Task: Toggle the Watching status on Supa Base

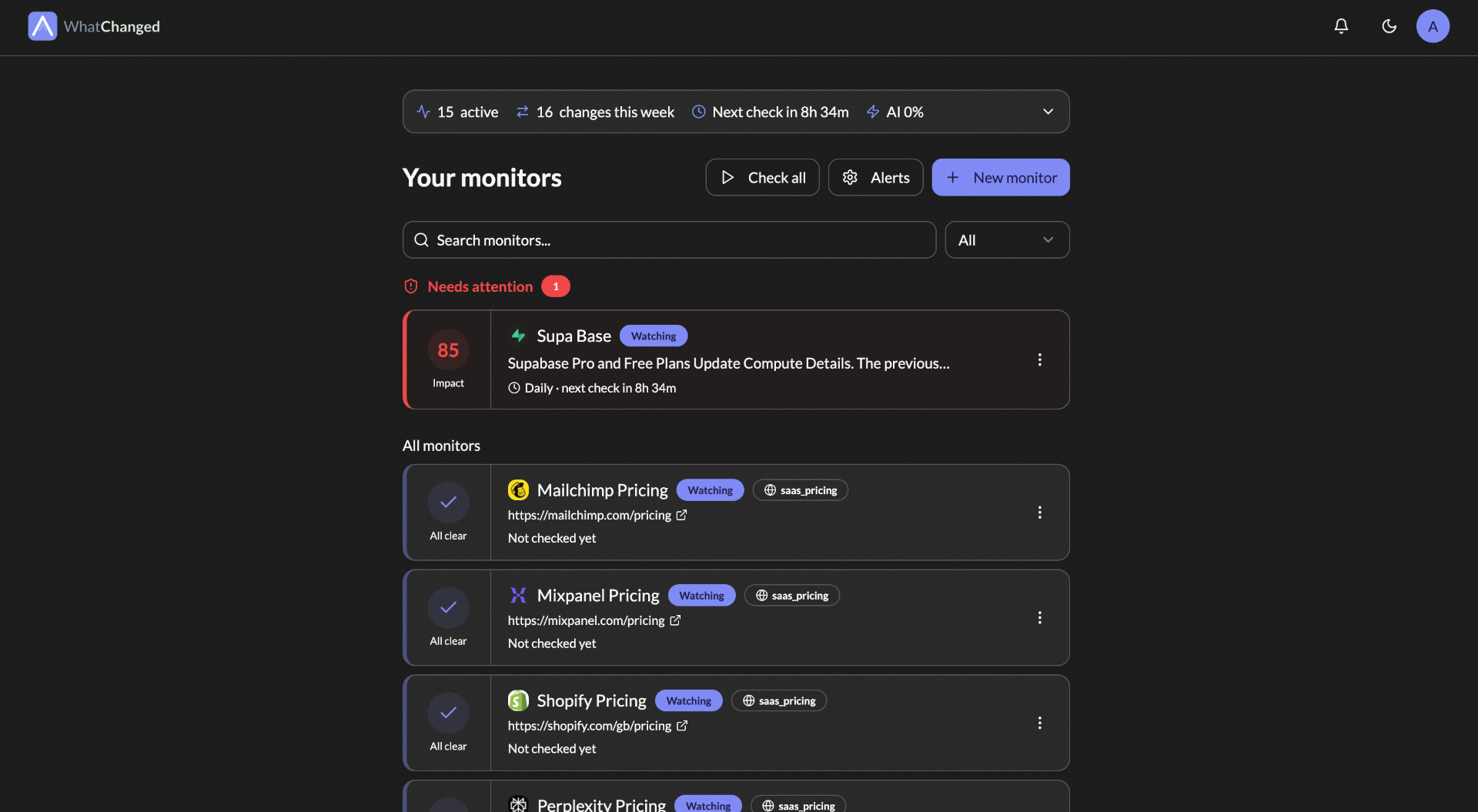Action: [653, 336]
